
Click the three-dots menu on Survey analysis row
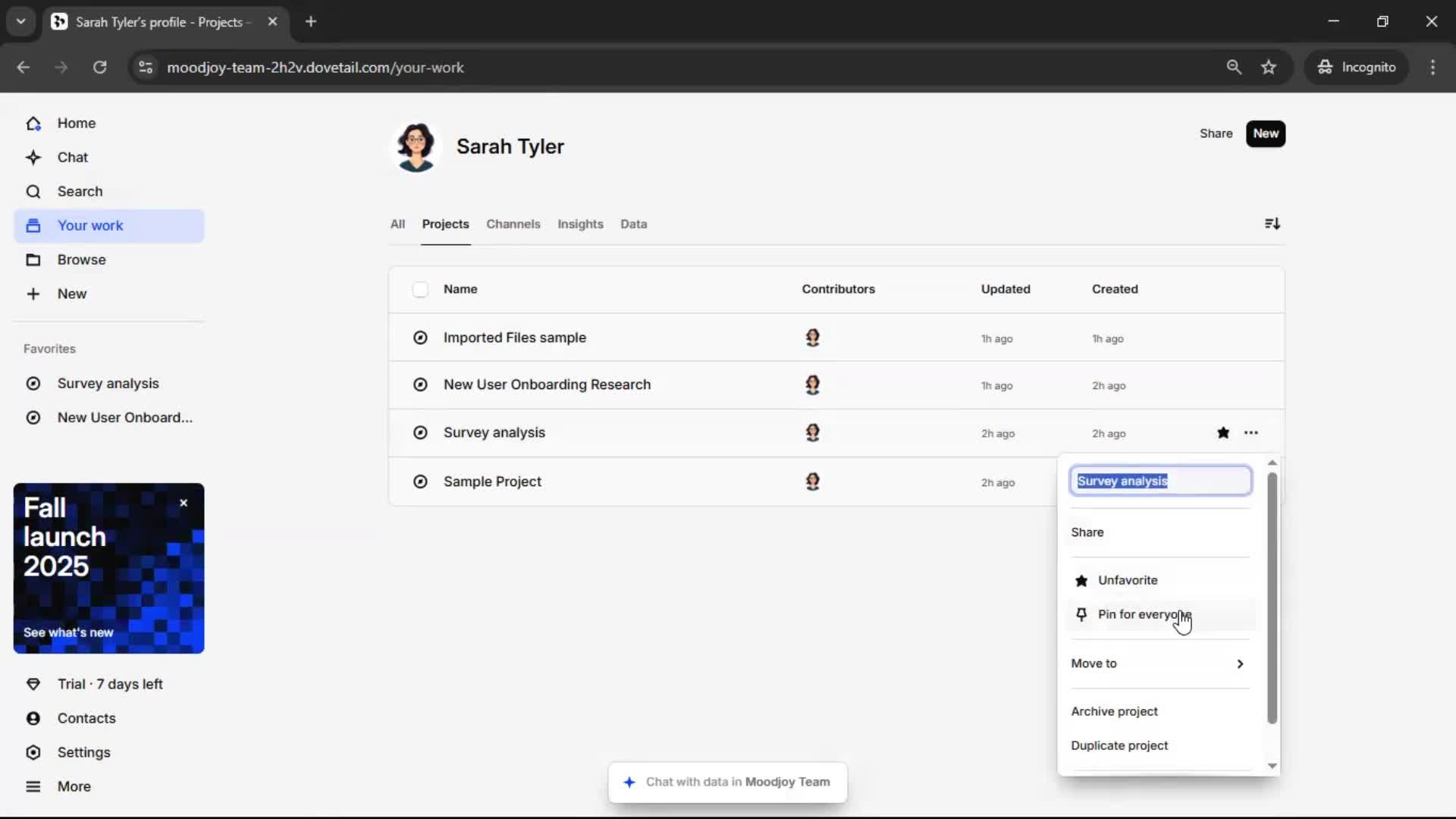1250,433
